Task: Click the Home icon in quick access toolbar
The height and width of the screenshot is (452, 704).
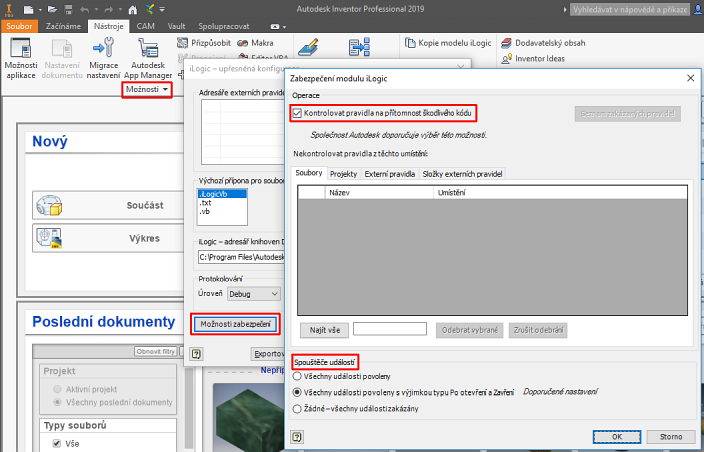Action: click(x=132, y=9)
